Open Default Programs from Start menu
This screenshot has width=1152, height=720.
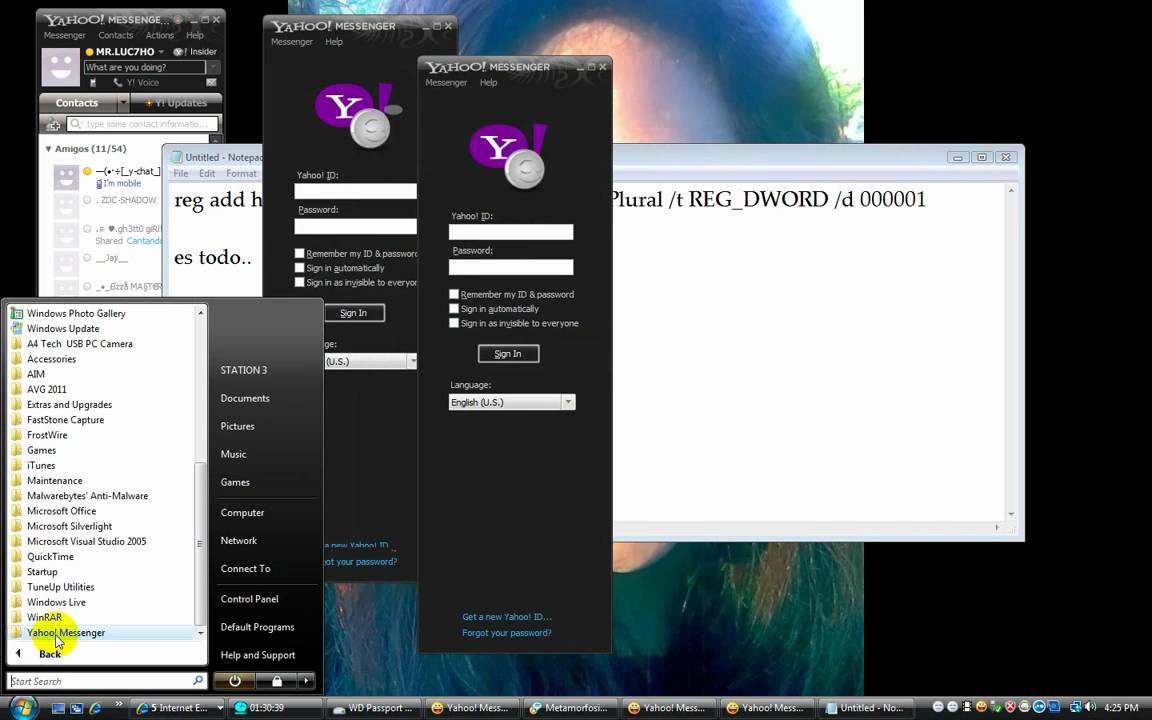(x=257, y=627)
